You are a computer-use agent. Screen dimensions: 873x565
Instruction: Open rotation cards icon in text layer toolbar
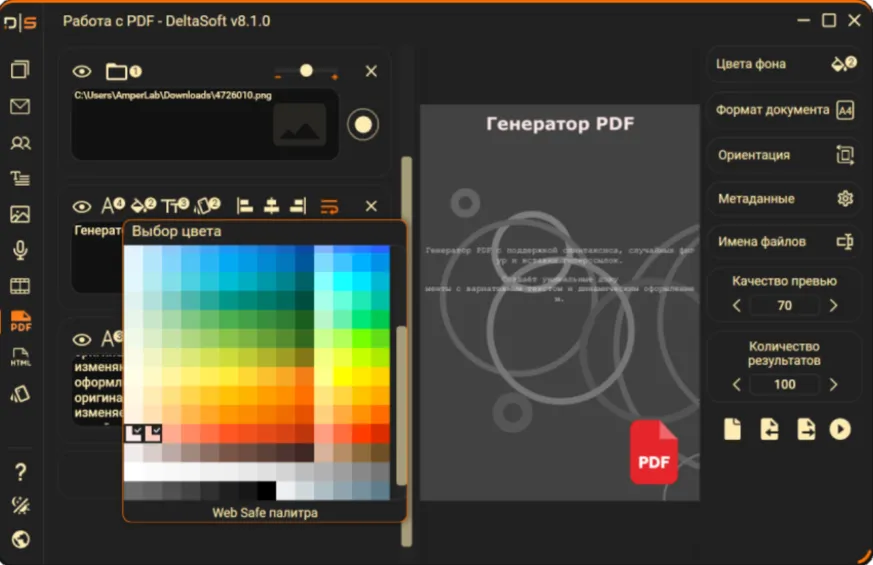pos(207,205)
